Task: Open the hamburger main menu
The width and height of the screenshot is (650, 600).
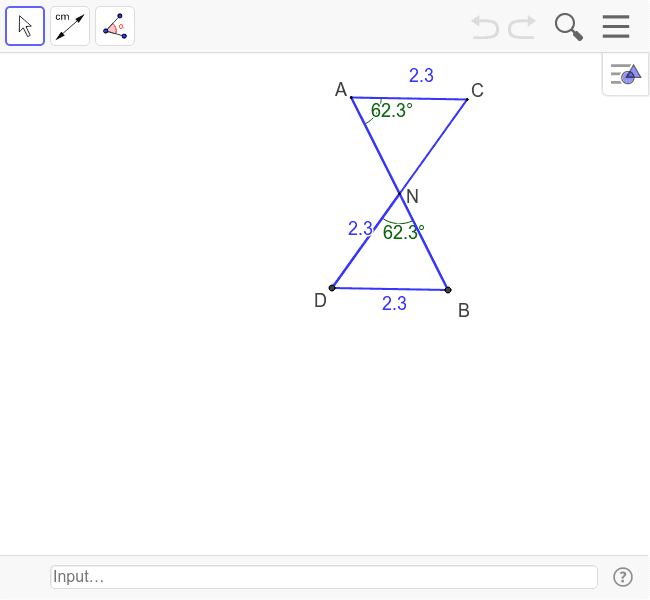Action: point(616,27)
